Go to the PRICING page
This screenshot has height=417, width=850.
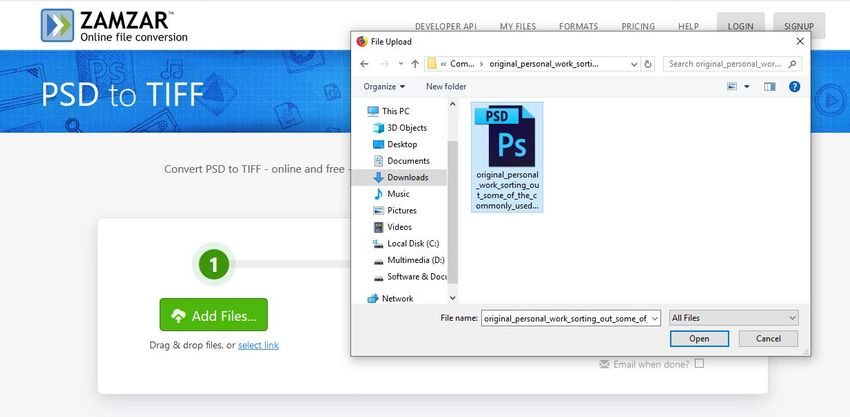point(638,25)
